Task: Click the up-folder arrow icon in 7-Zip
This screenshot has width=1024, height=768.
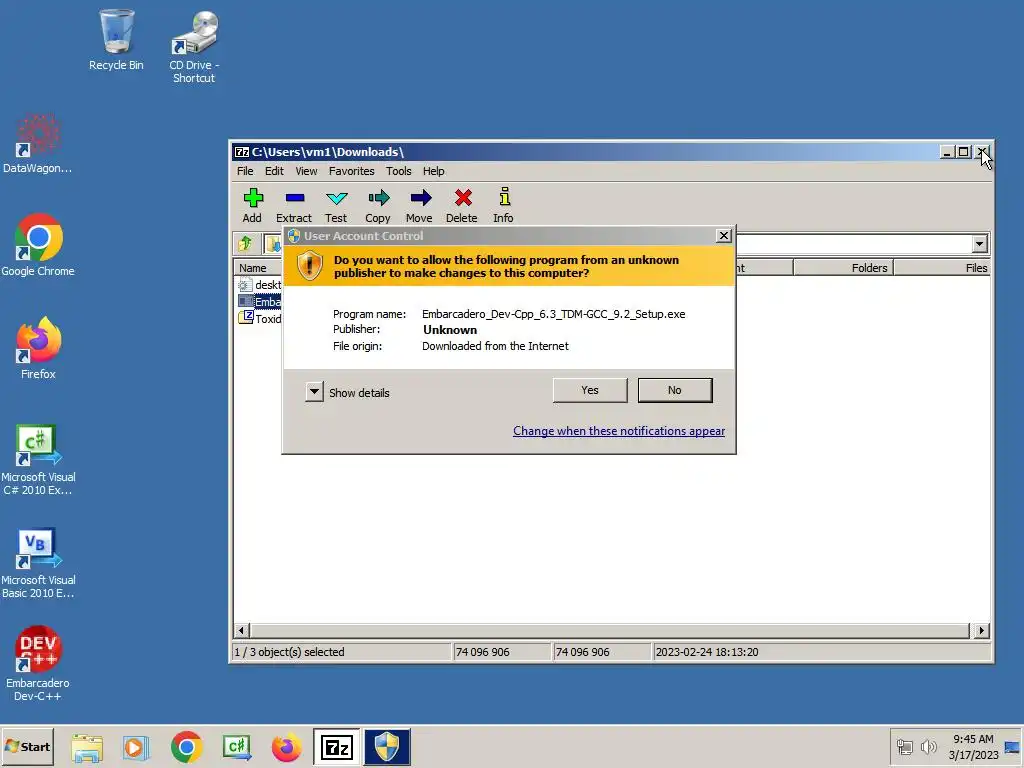Action: click(x=246, y=244)
